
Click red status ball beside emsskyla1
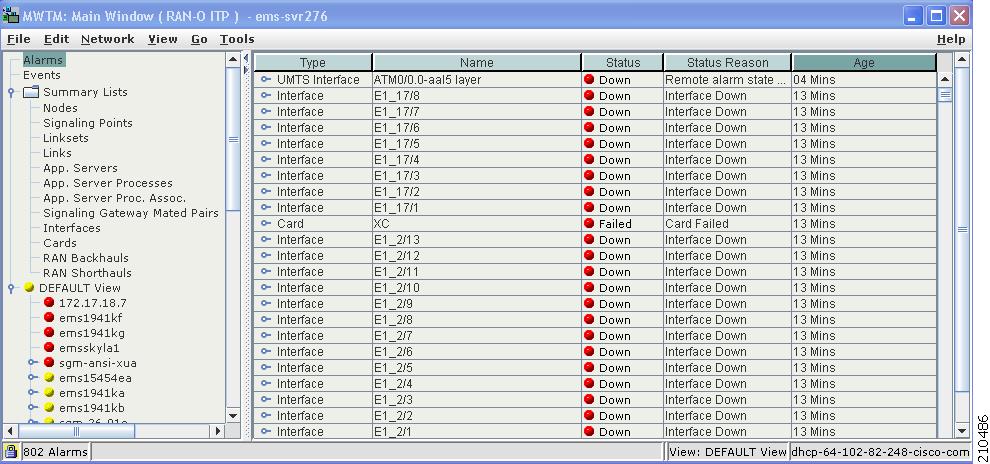point(49,348)
